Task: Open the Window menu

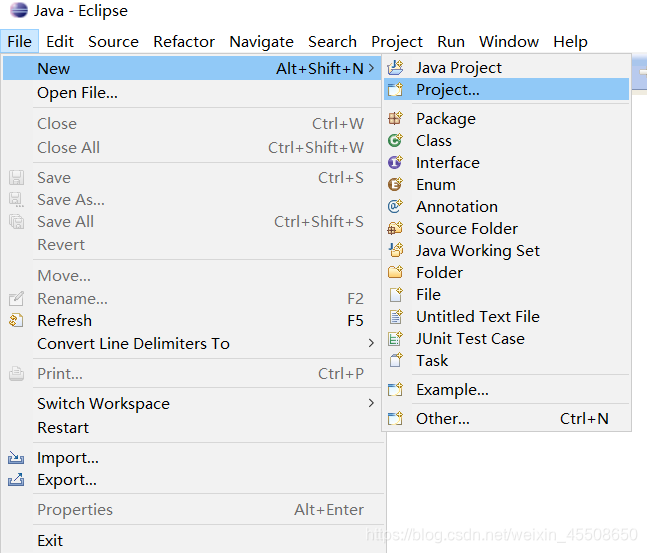Action: tap(509, 41)
